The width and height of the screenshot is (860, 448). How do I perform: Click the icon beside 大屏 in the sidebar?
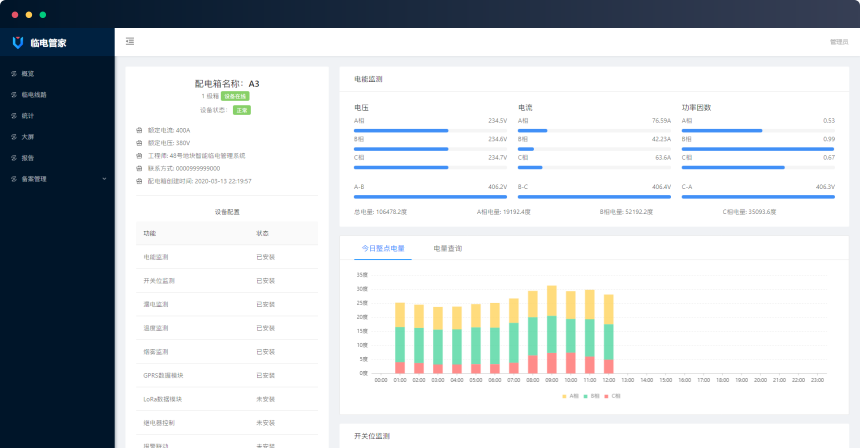pos(14,137)
